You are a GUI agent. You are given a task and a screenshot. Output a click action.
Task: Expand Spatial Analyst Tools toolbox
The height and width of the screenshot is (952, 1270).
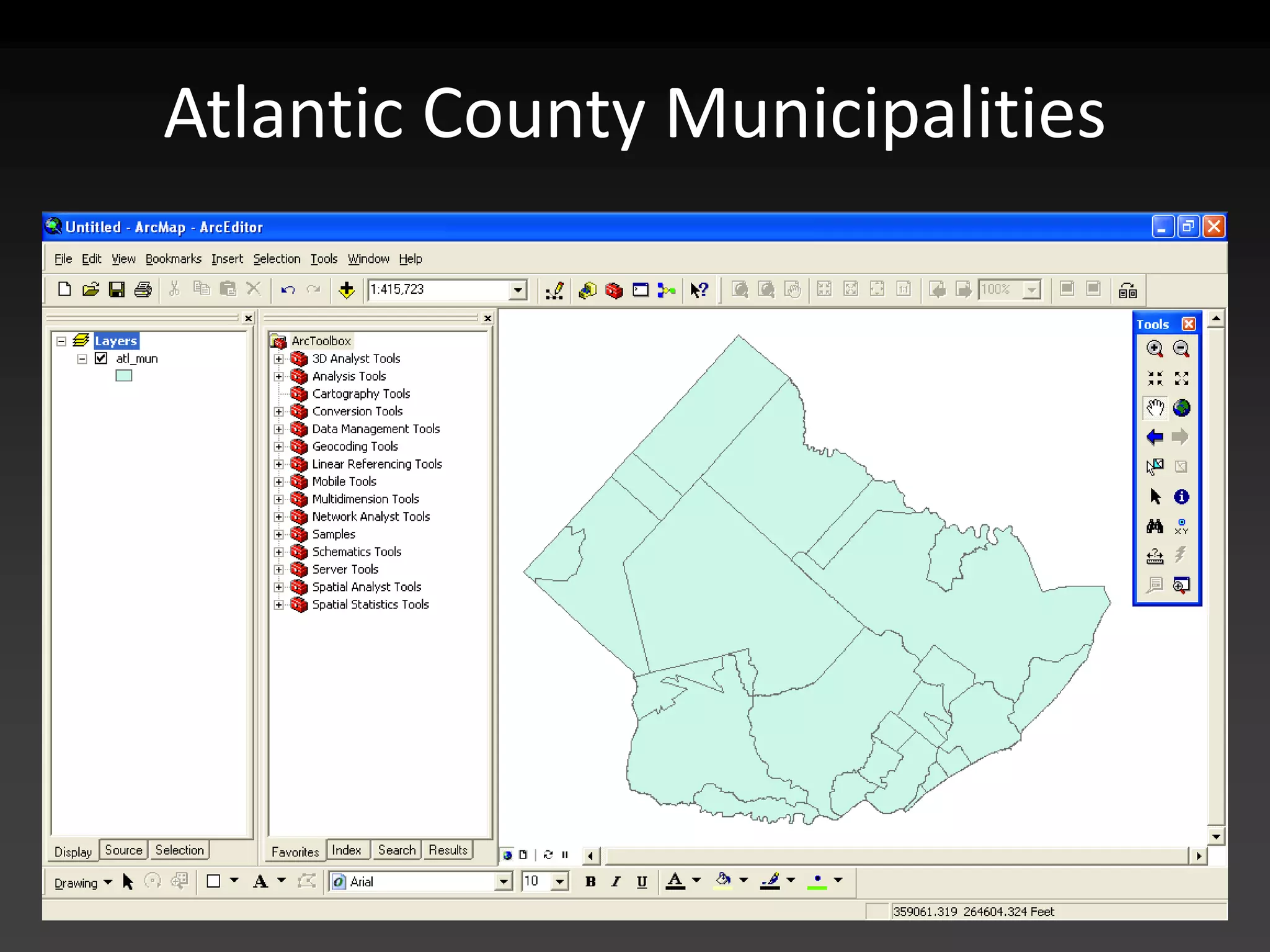(x=278, y=587)
